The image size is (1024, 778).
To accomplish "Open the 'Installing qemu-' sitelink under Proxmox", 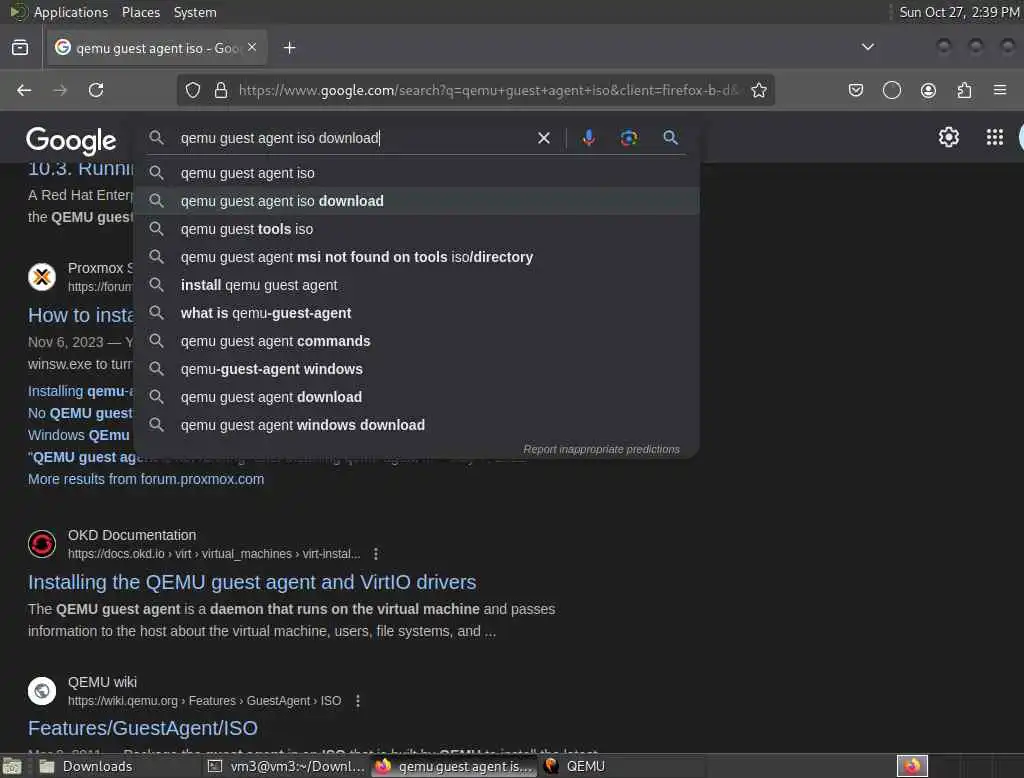I will pyautogui.click(x=80, y=391).
